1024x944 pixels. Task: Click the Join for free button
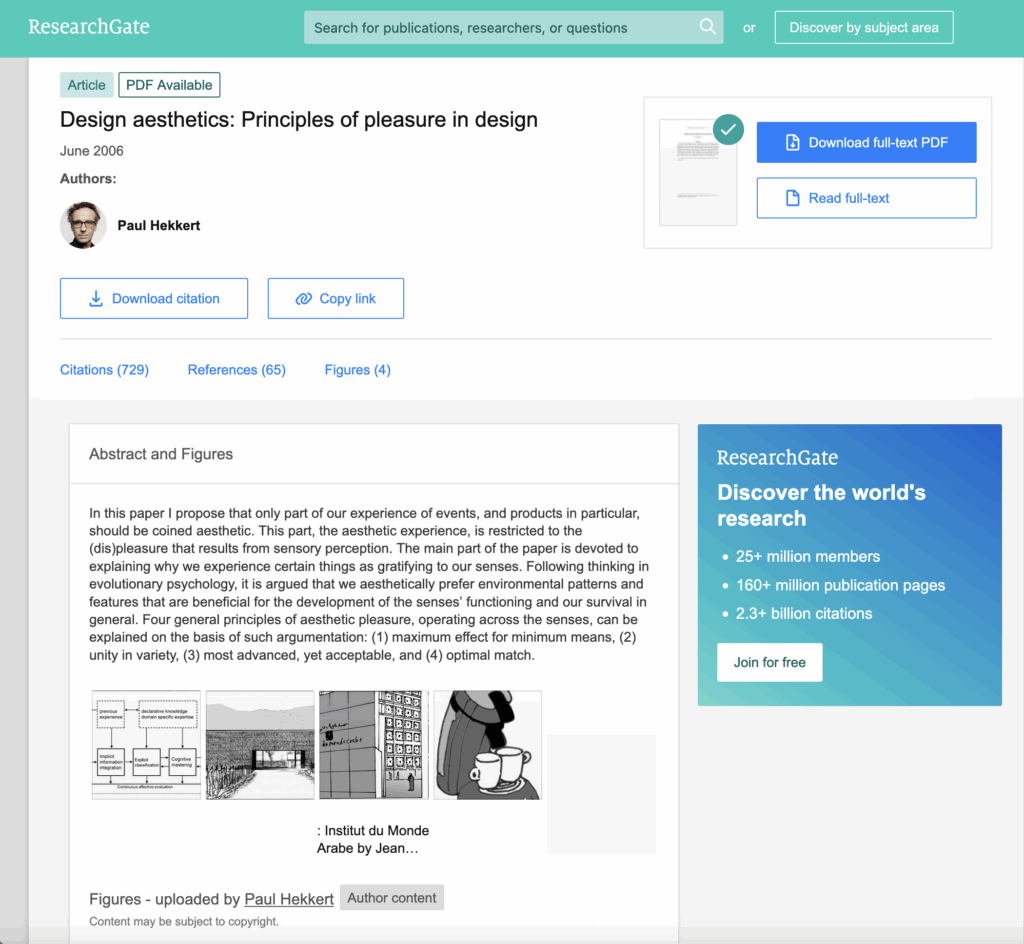point(769,662)
